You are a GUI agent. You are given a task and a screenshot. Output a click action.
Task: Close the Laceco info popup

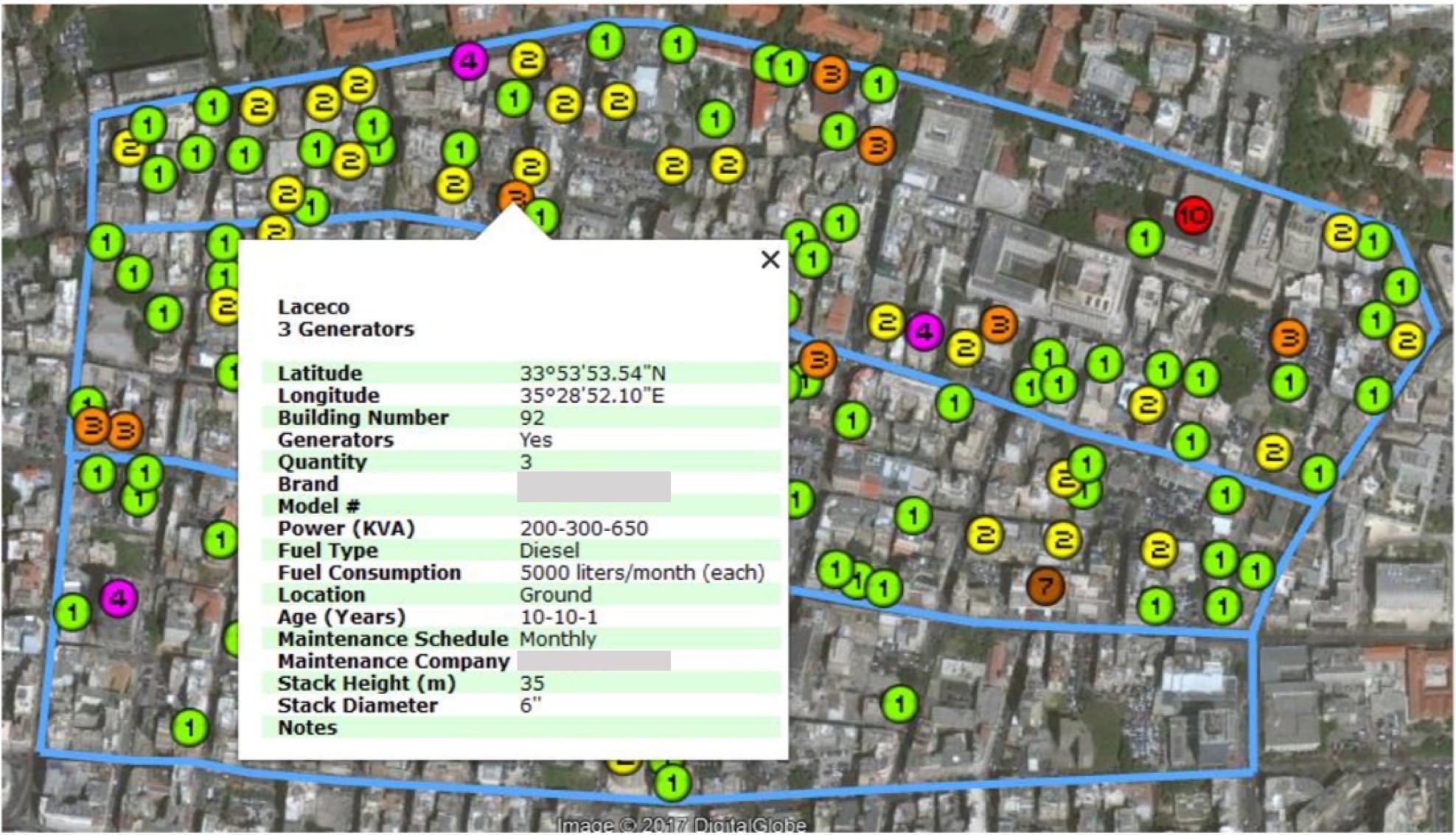770,260
